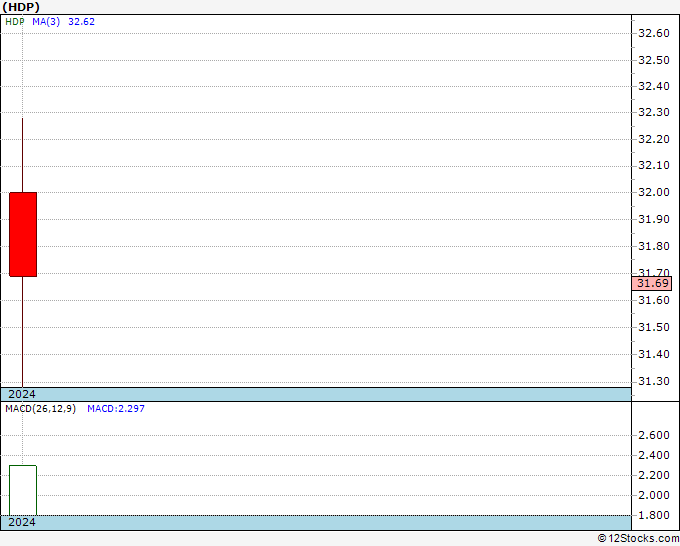Click the green MACD histogram bar

coord(23,490)
